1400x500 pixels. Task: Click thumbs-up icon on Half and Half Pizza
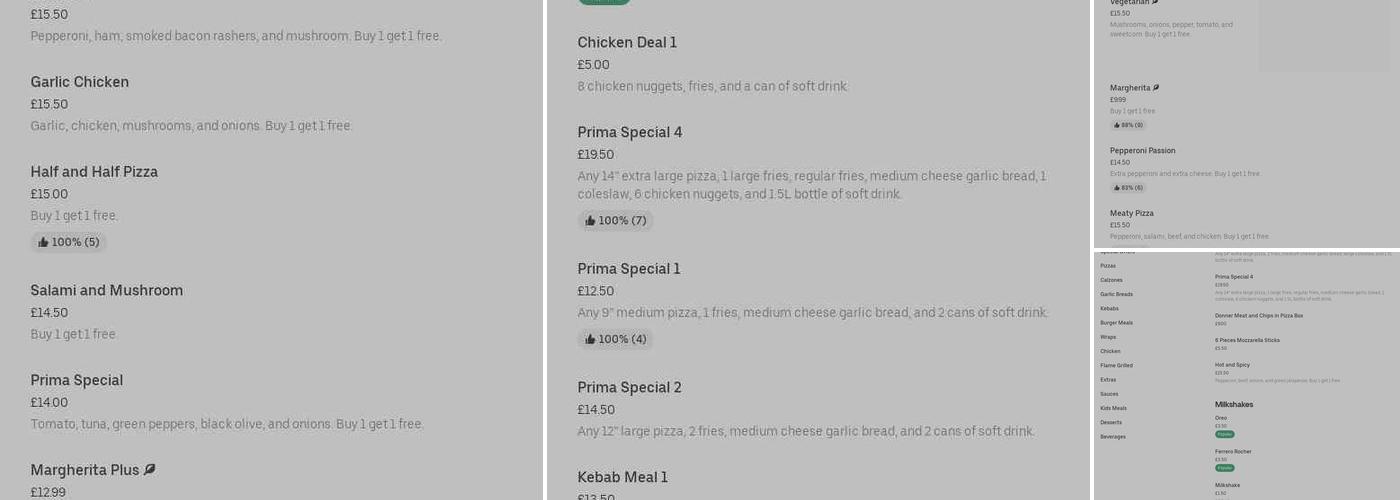[43, 242]
